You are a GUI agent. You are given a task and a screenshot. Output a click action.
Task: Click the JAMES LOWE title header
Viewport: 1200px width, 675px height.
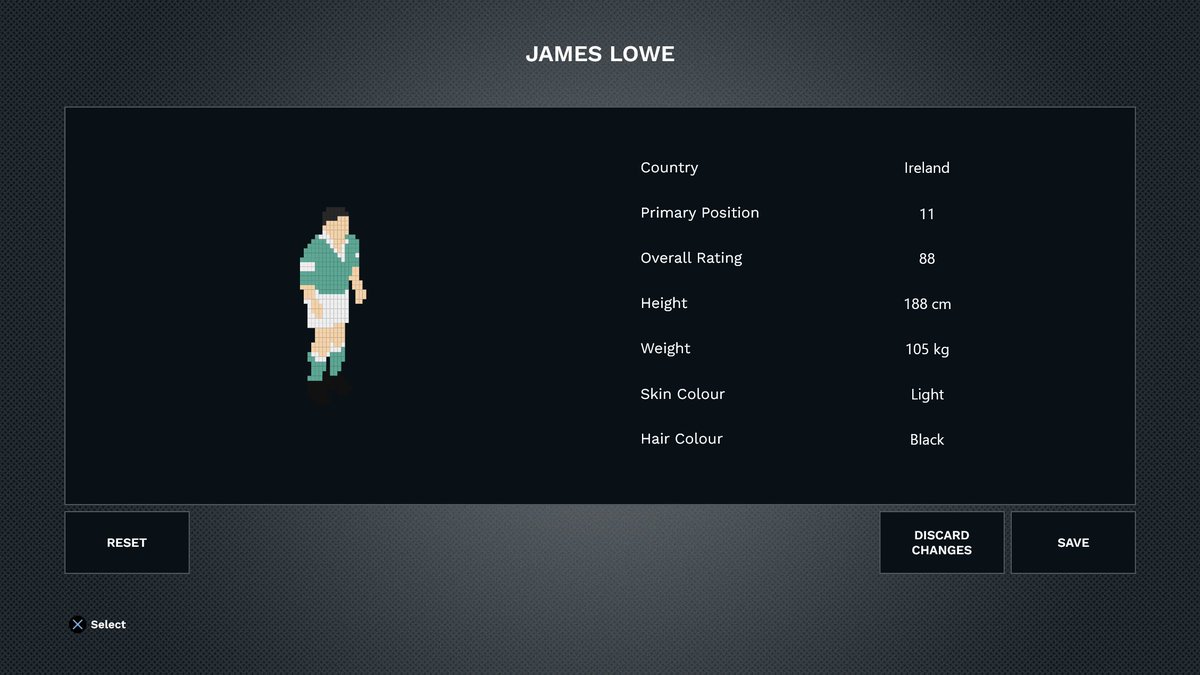coord(600,54)
